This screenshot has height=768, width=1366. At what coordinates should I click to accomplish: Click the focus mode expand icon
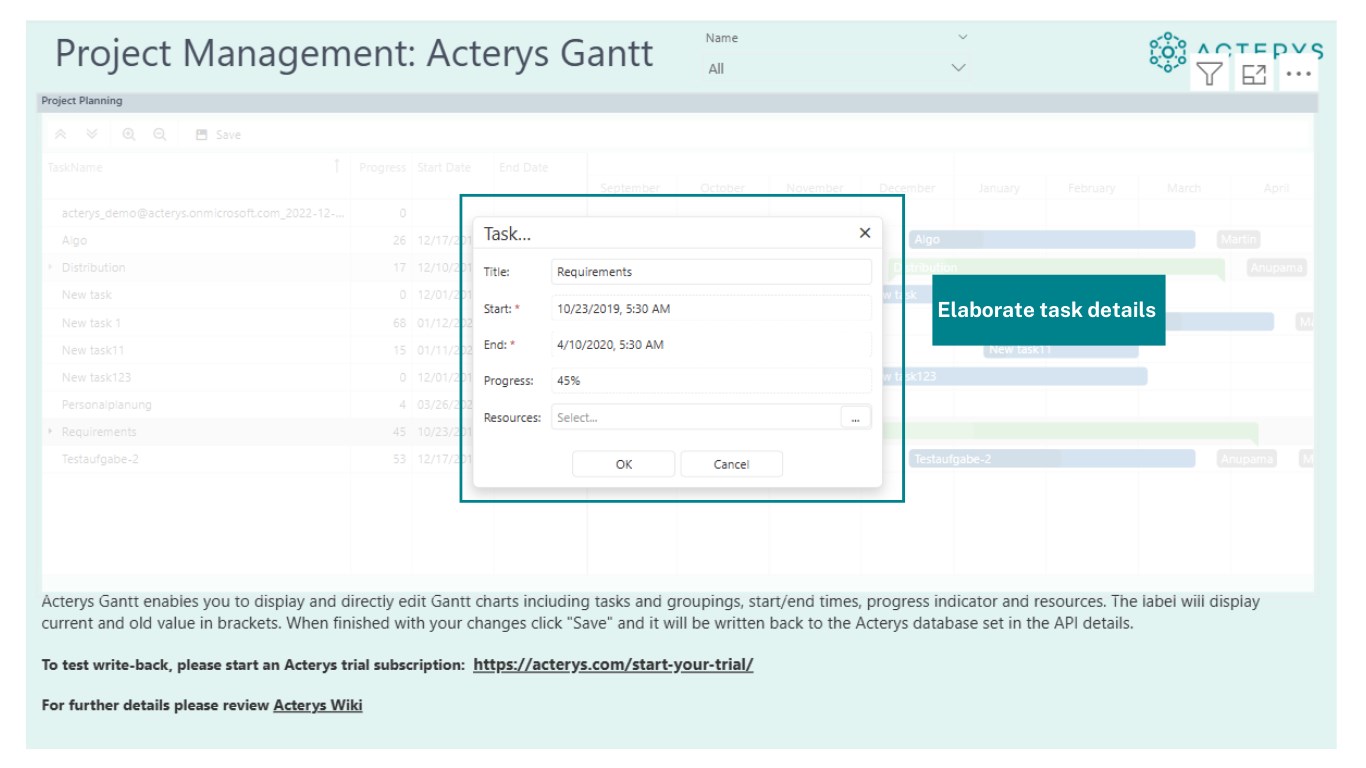click(x=1254, y=74)
